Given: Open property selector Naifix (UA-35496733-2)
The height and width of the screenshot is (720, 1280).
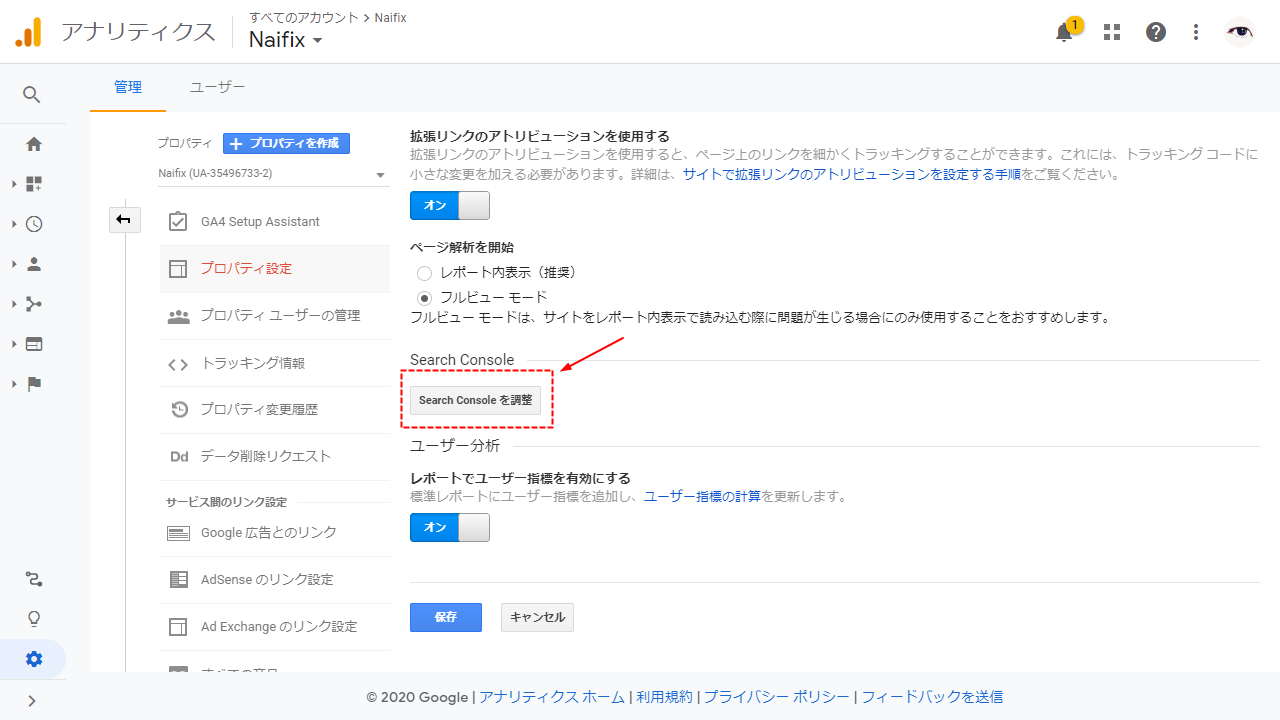Looking at the screenshot, I should click(272, 173).
